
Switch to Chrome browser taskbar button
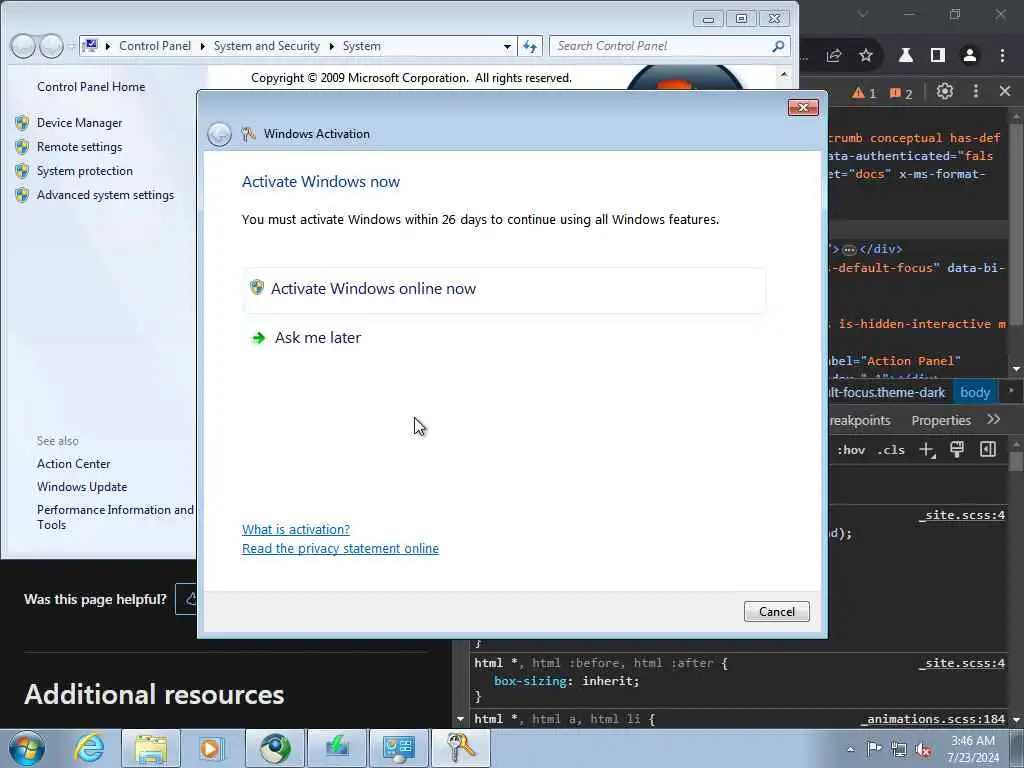[x=276, y=748]
